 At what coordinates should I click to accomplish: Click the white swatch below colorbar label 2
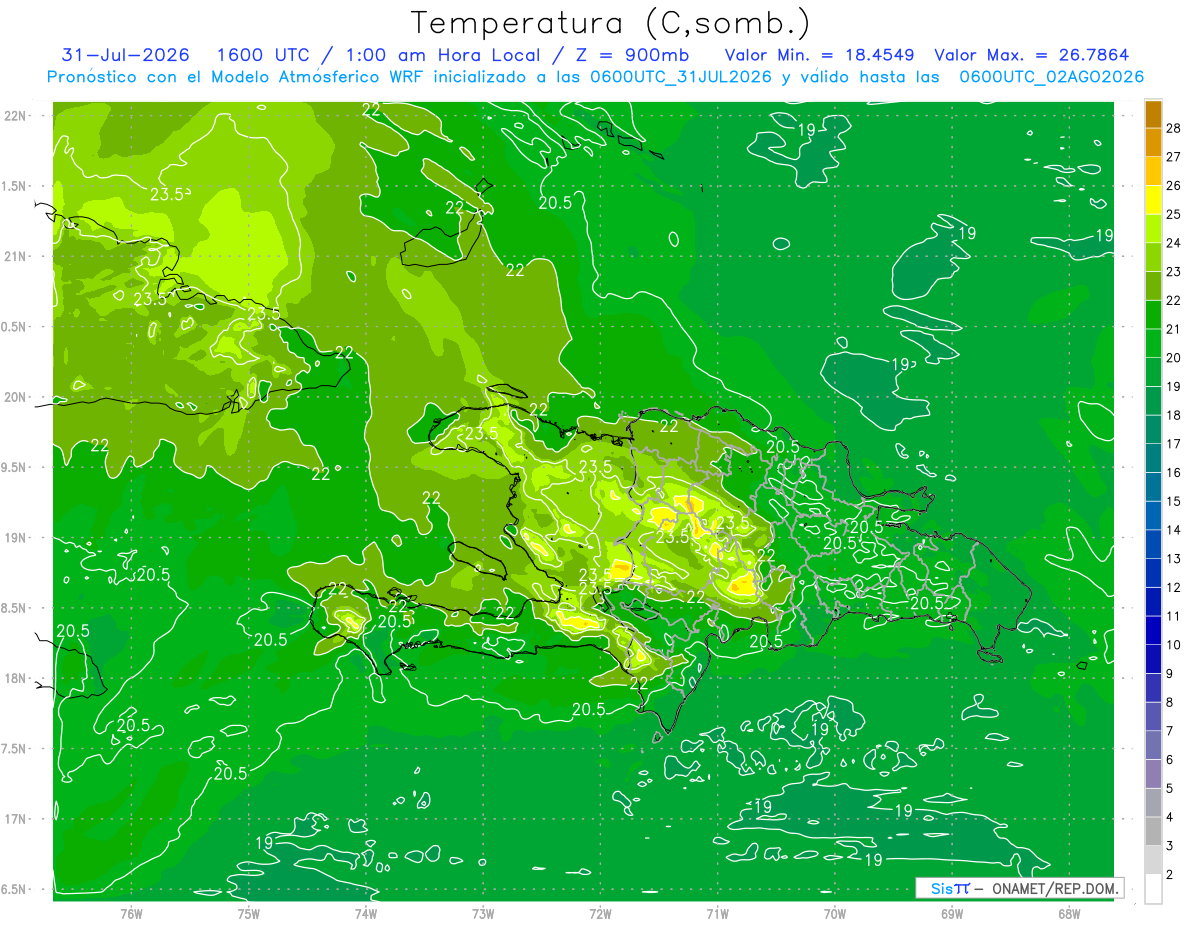(1153, 888)
